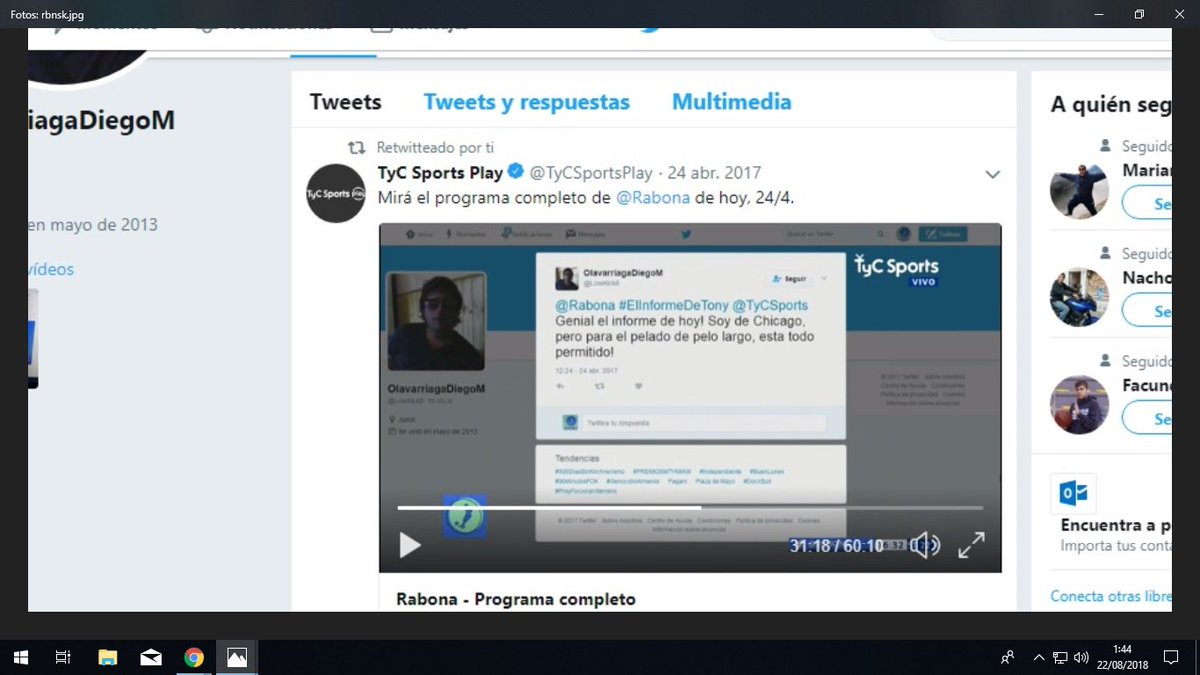
Task: Open the Mail app from taskbar
Action: (x=151, y=657)
